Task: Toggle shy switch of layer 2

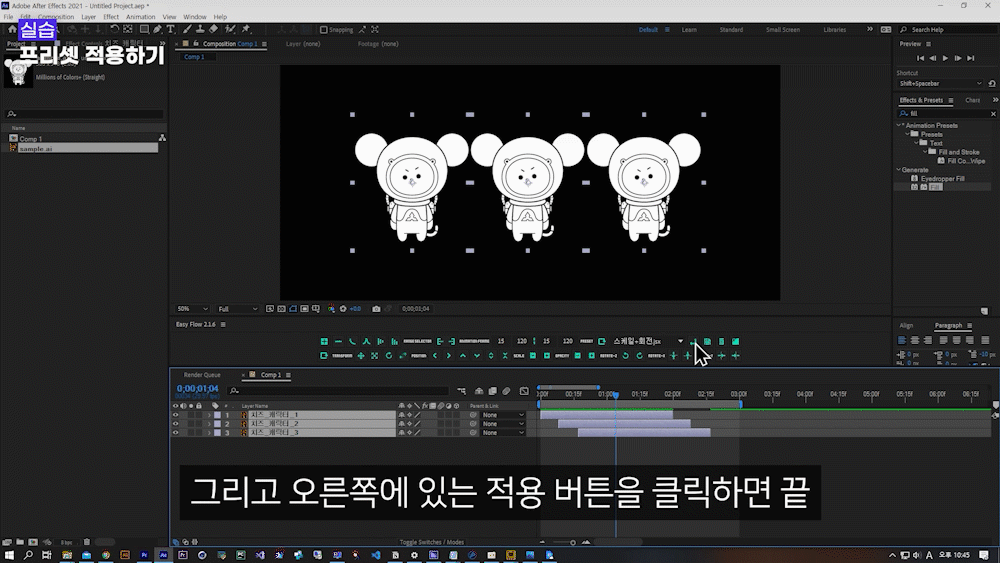Action: [402, 424]
